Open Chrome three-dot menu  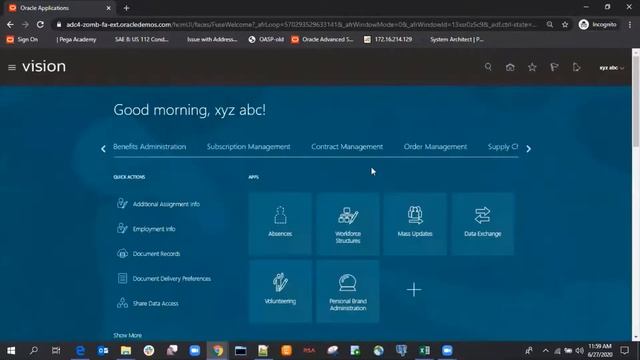630,24
